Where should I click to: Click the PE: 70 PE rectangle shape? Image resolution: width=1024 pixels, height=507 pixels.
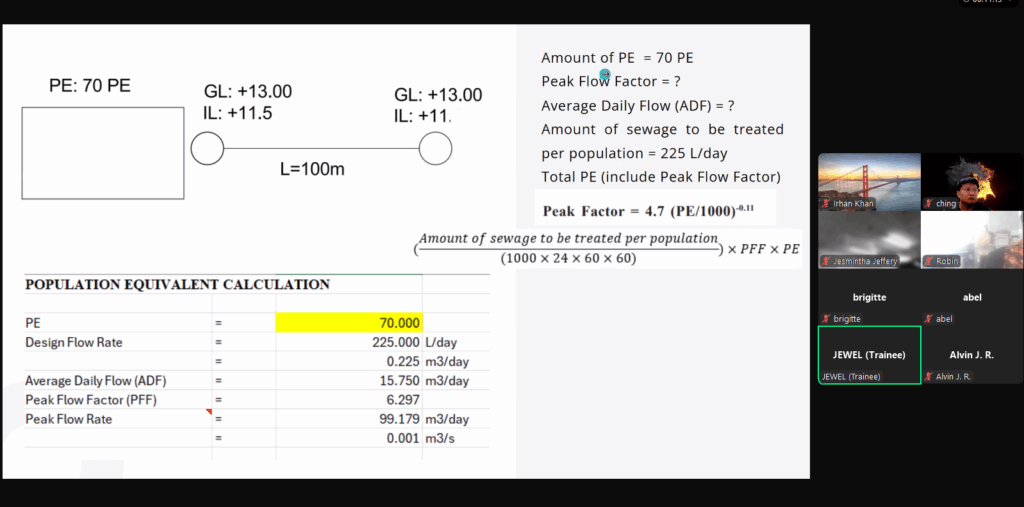pos(102,153)
